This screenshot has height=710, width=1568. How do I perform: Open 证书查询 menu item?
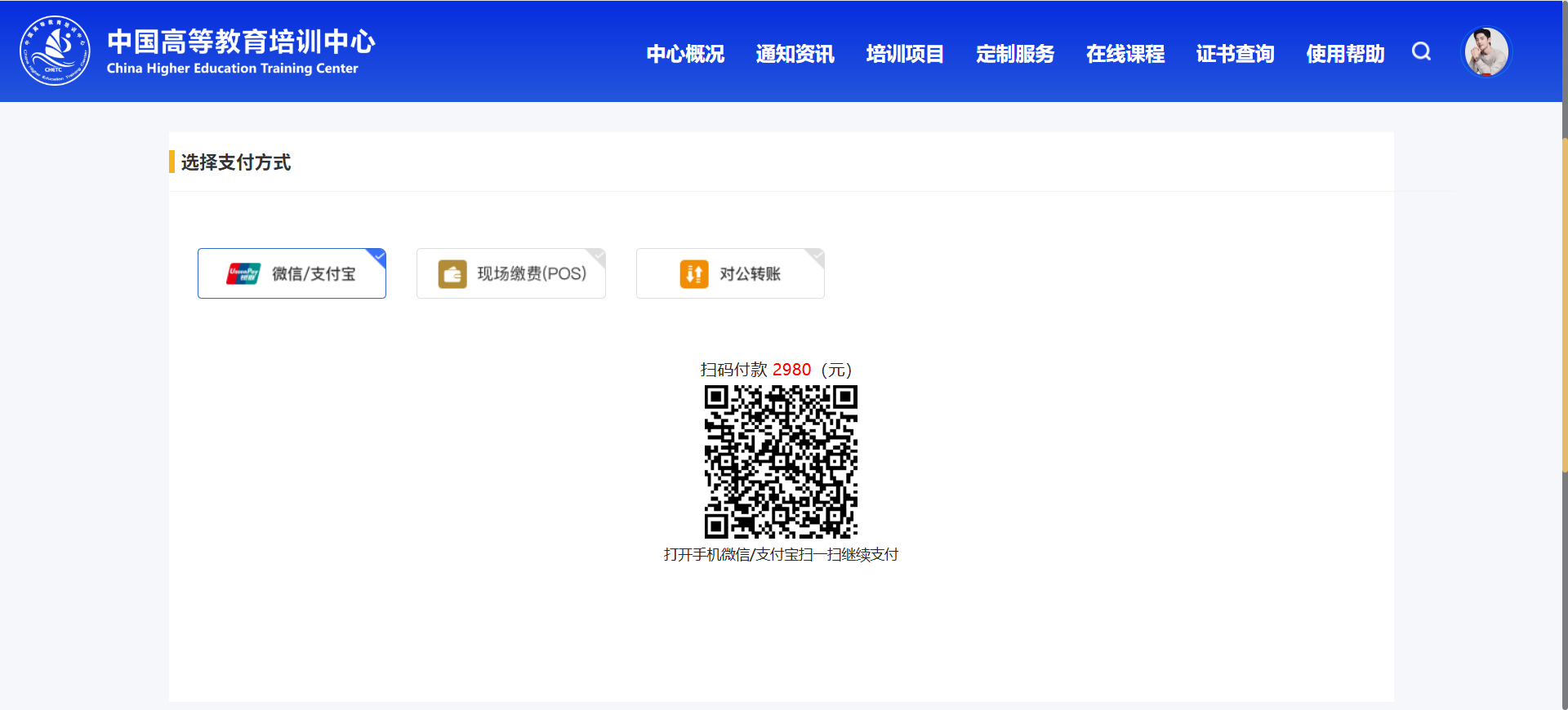[1235, 54]
